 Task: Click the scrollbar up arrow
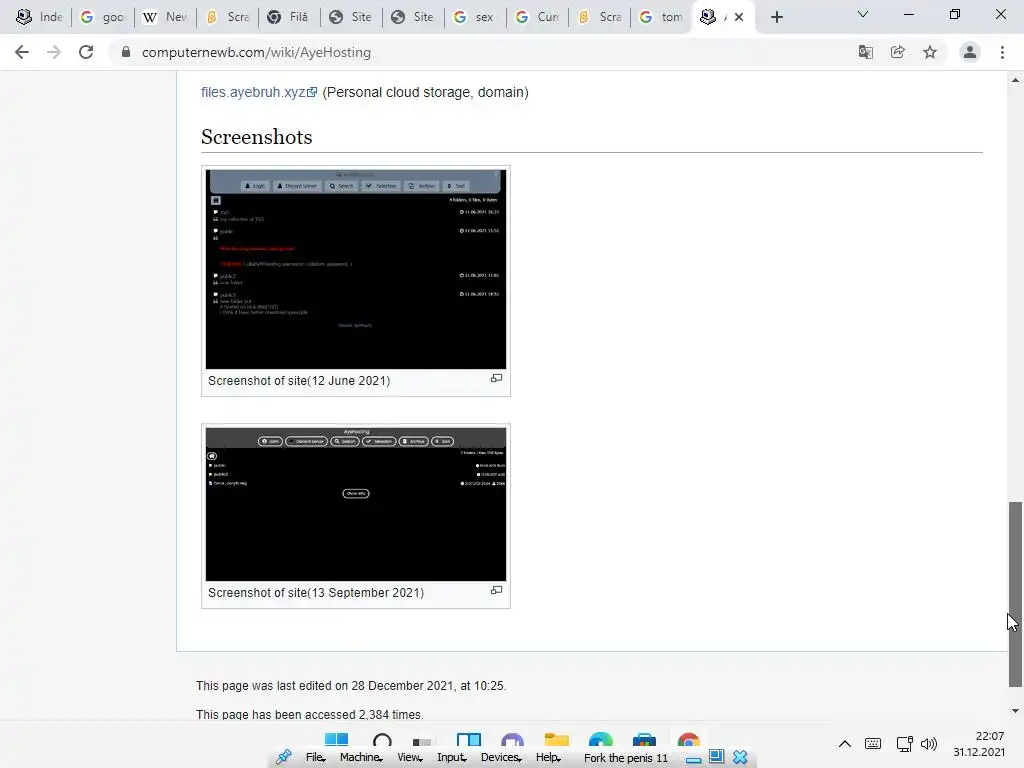(1015, 80)
